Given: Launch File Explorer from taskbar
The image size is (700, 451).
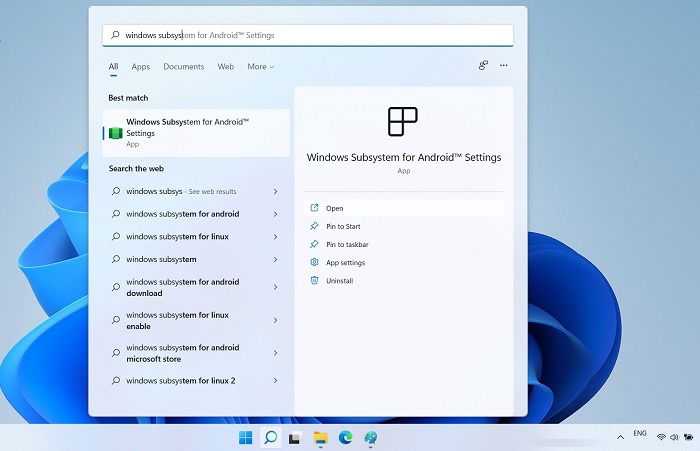Looking at the screenshot, I should tap(320, 438).
